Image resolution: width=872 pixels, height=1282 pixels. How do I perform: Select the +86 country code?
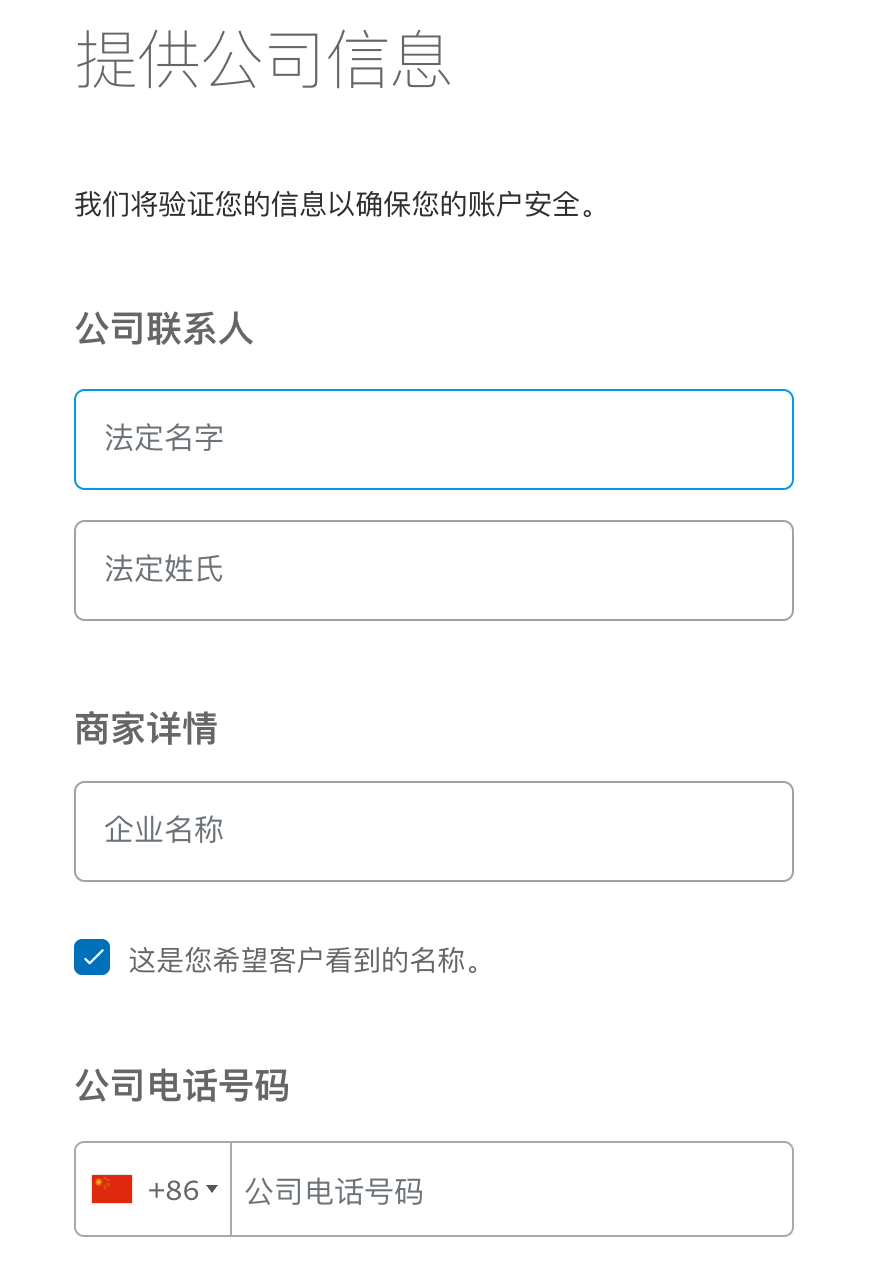175,1188
